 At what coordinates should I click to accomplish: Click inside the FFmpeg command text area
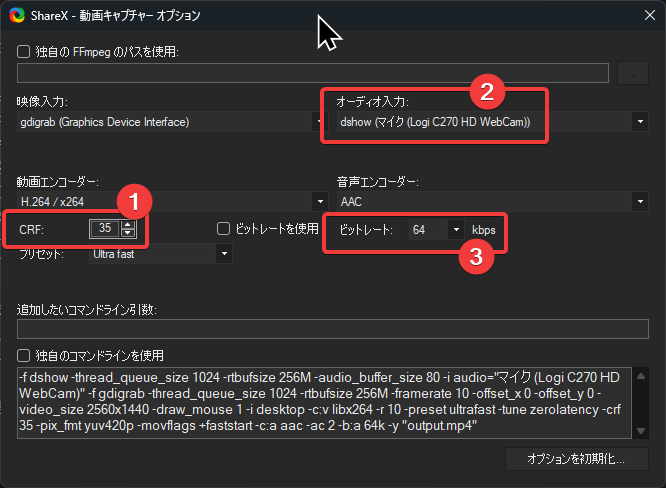point(320,402)
